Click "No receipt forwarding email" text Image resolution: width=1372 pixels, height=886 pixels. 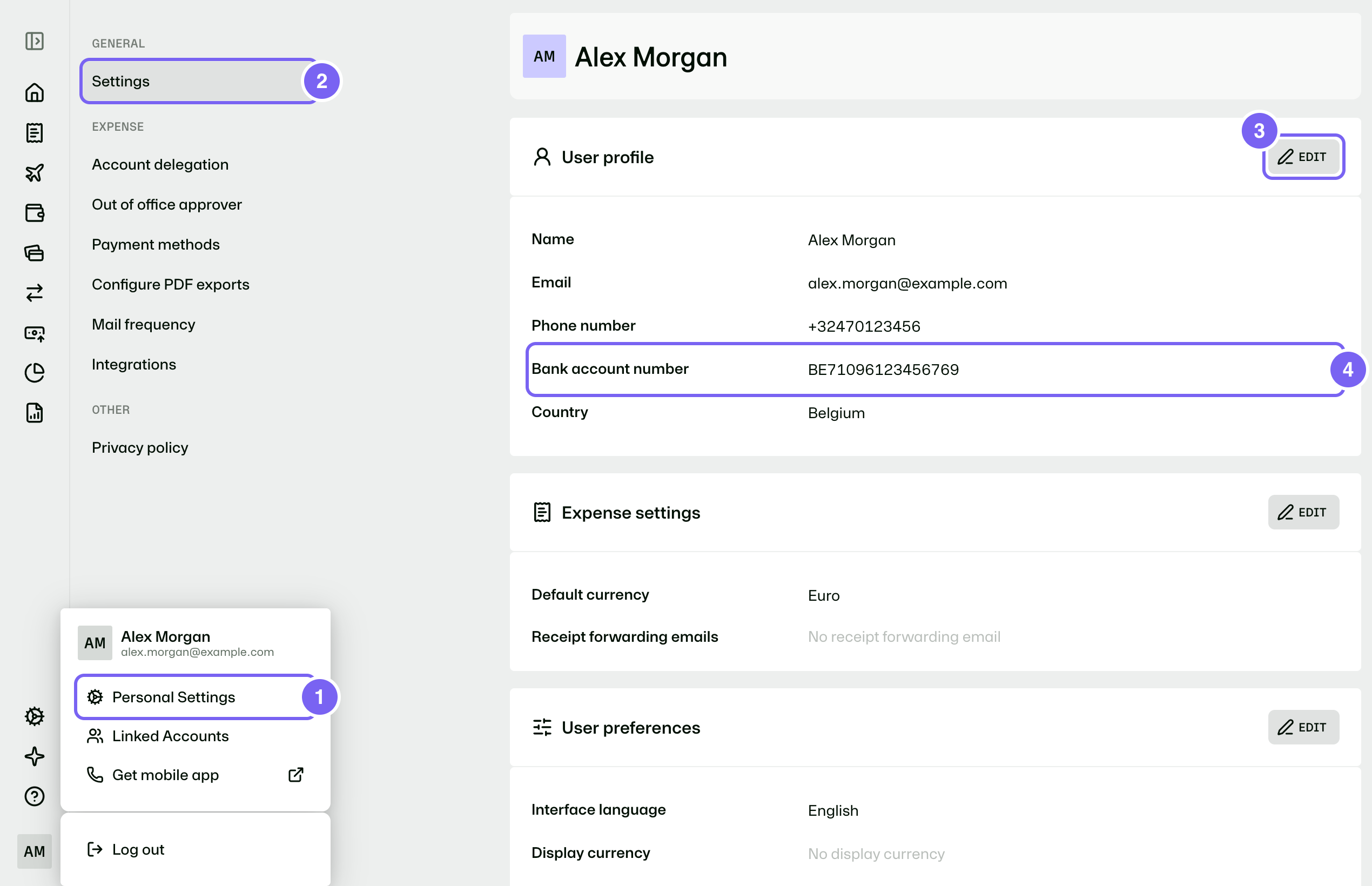[904, 637]
